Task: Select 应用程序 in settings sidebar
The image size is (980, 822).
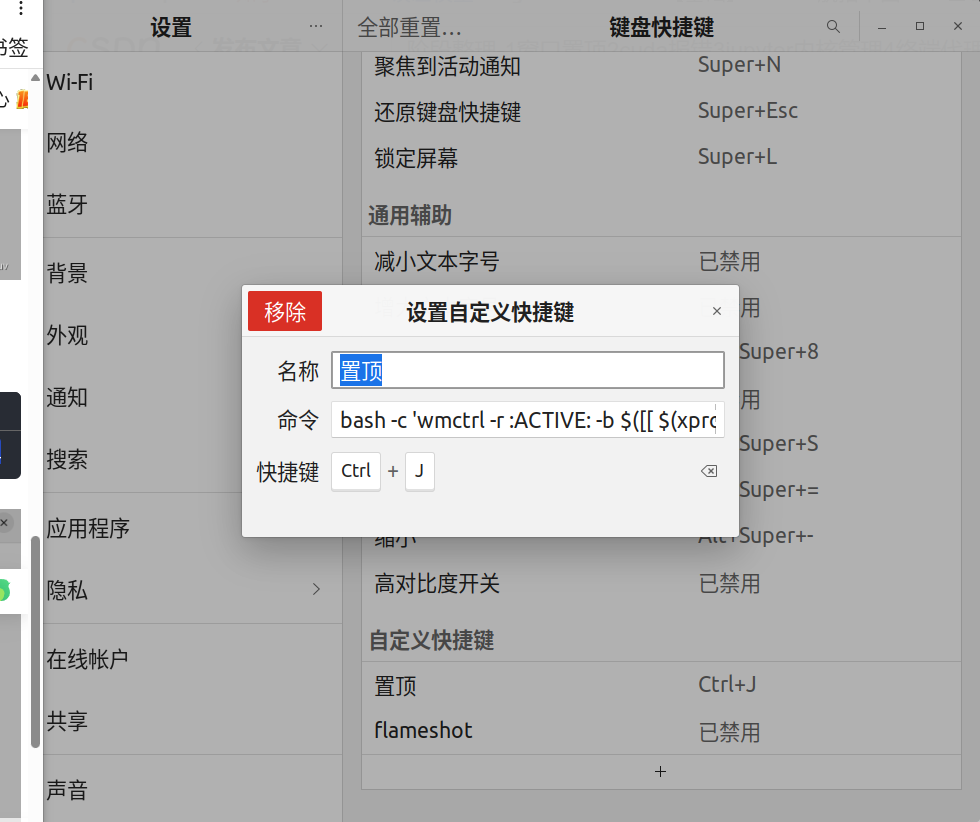Action: (x=193, y=528)
